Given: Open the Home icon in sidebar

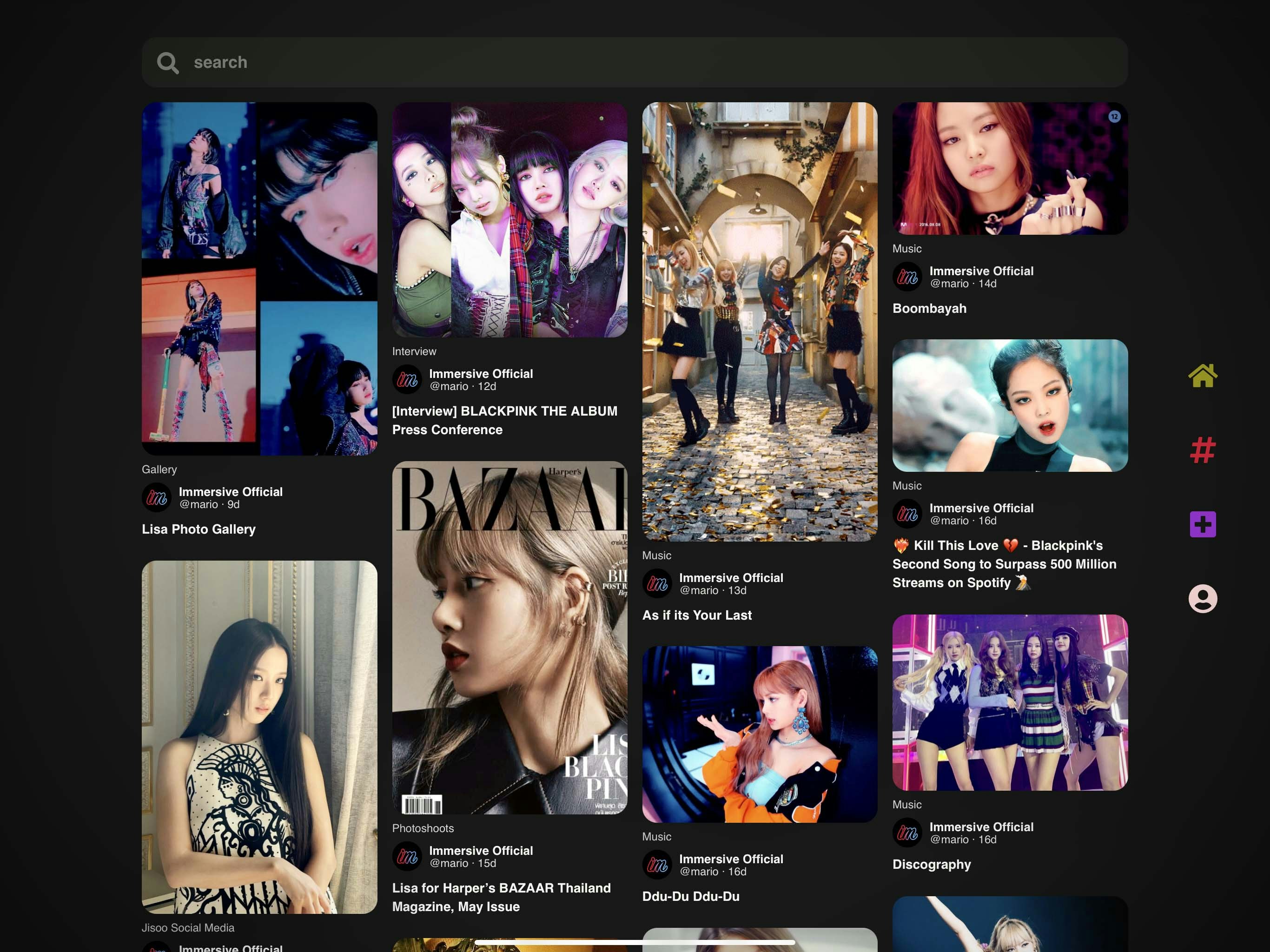Looking at the screenshot, I should (x=1202, y=376).
